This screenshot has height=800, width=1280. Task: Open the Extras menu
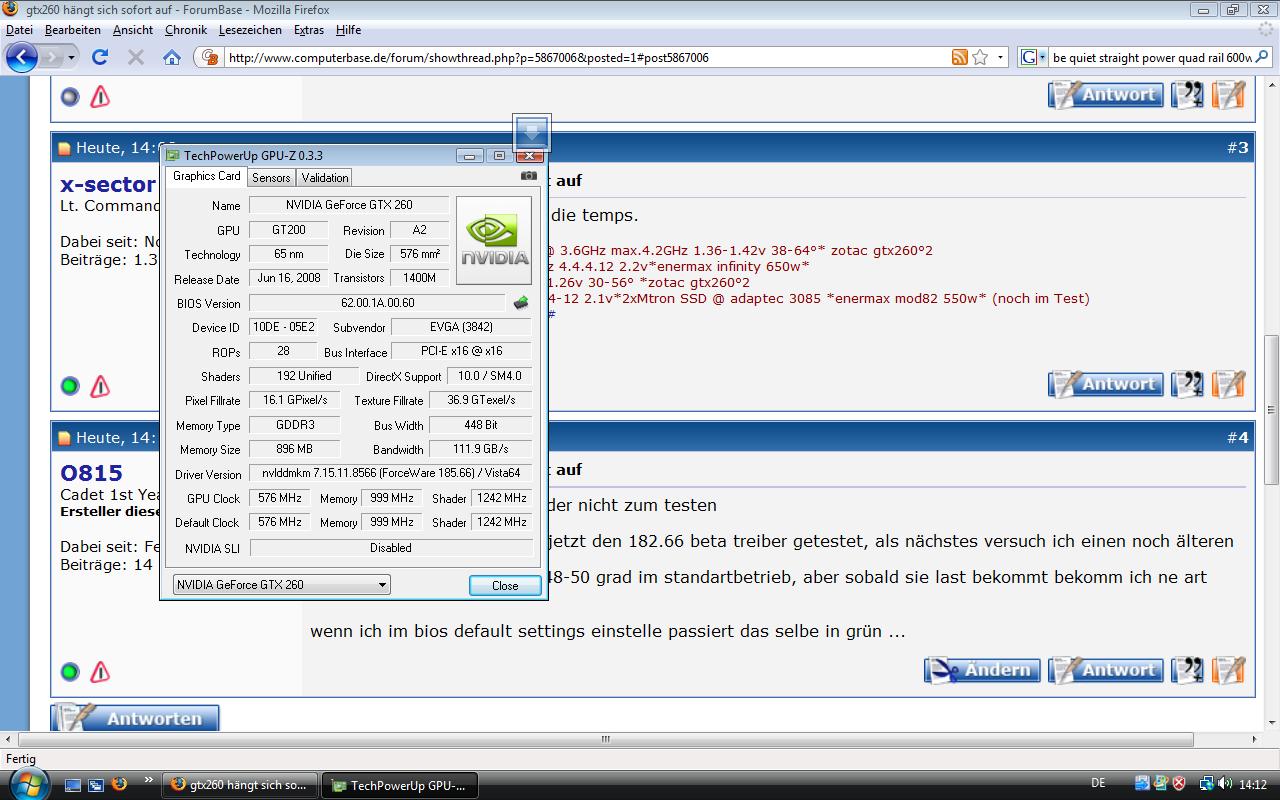[x=309, y=30]
